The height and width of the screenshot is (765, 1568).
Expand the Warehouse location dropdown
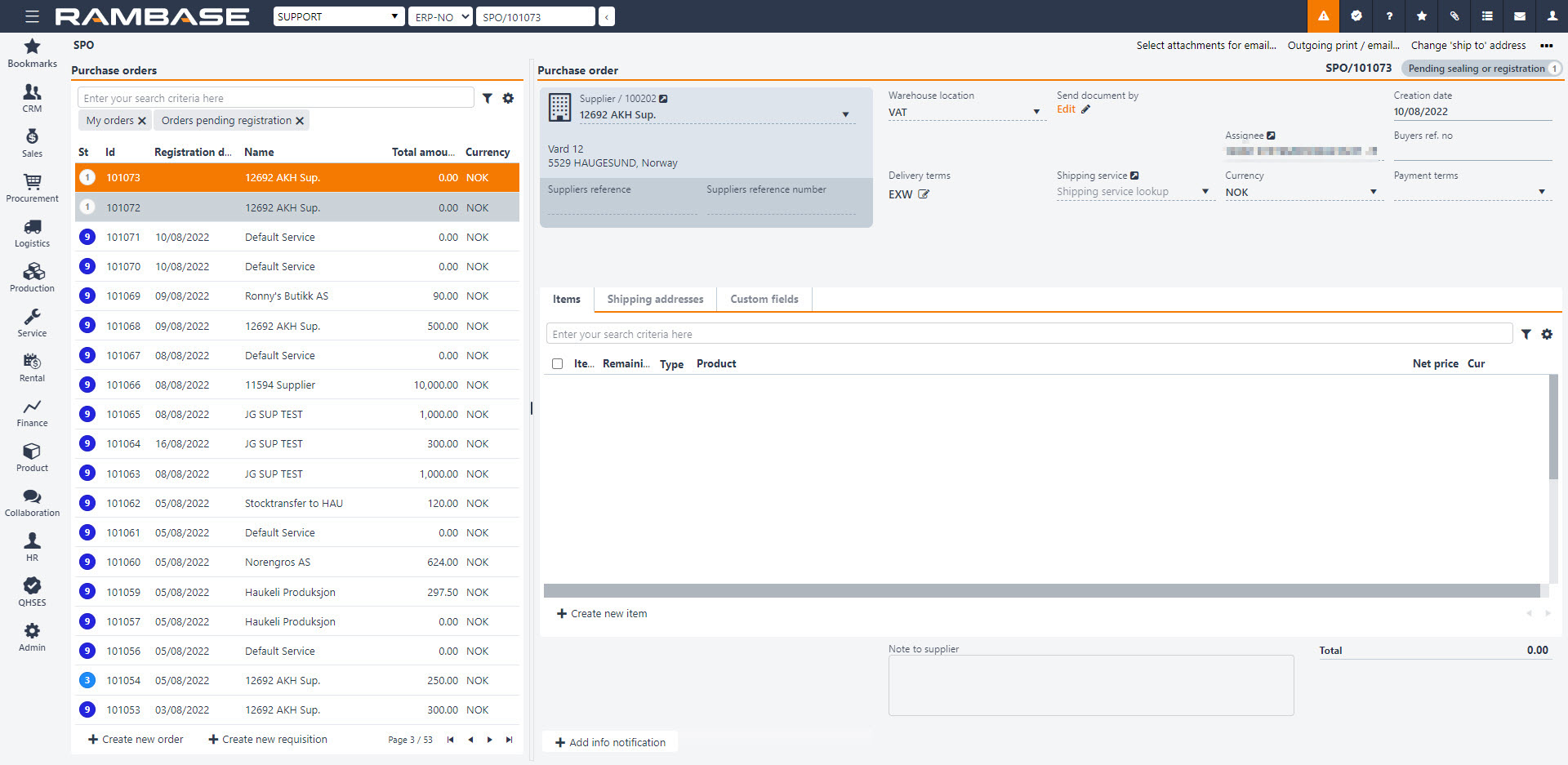[1036, 112]
